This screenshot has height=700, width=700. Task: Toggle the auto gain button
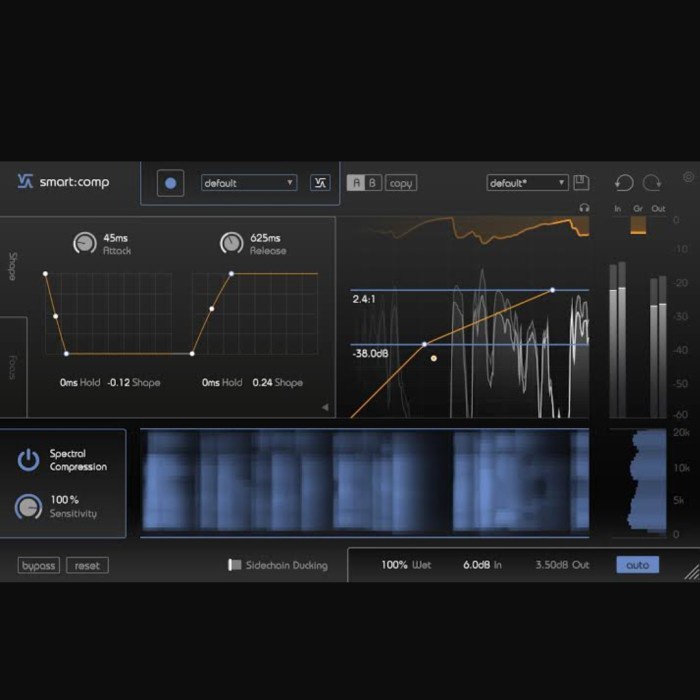pyautogui.click(x=637, y=565)
